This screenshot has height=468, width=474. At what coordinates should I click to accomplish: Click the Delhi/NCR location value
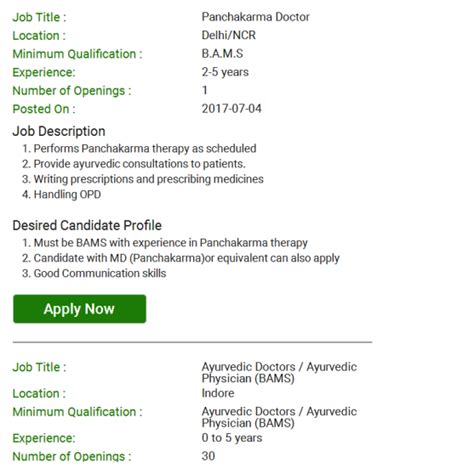(228, 35)
